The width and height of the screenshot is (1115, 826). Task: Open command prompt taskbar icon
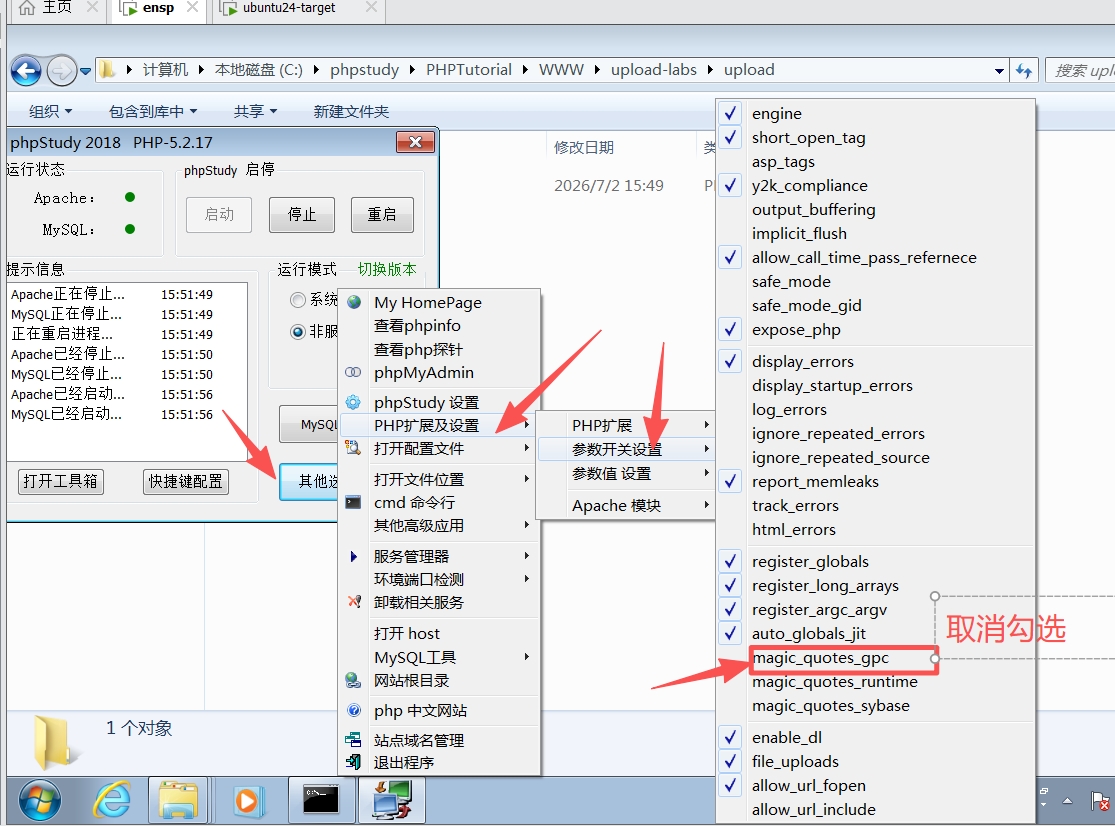click(321, 800)
